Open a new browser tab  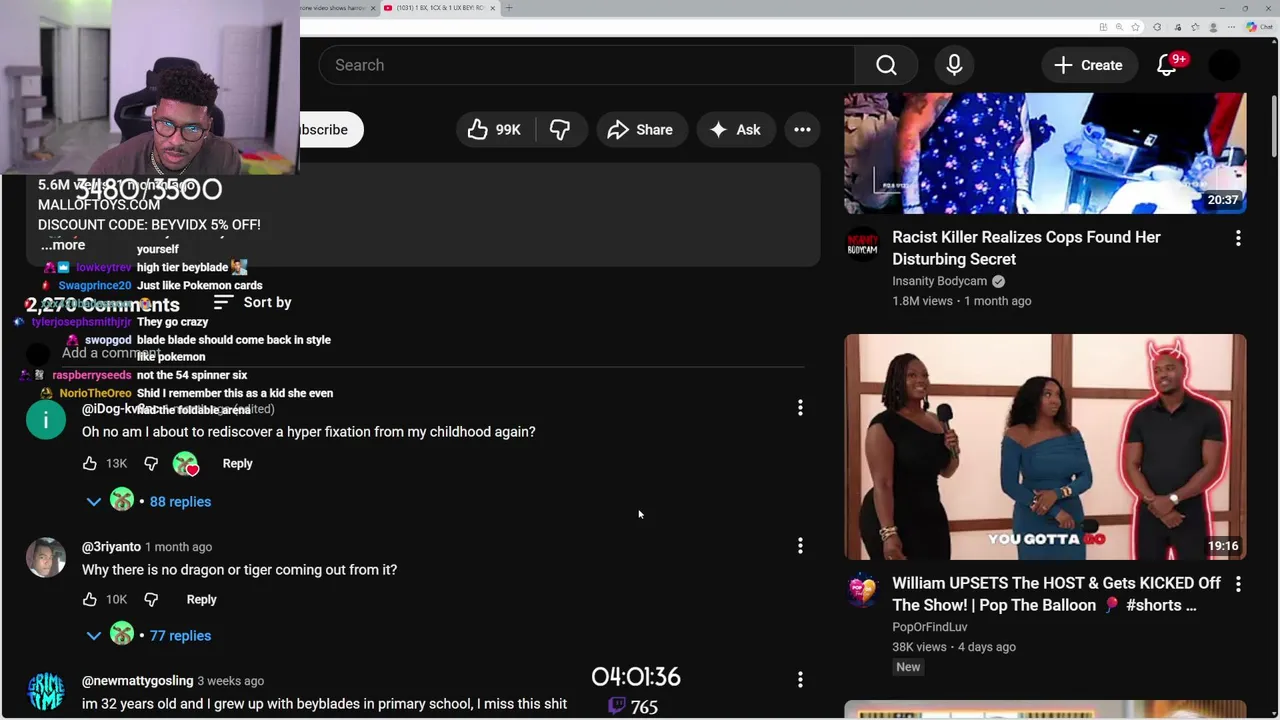[x=508, y=8]
